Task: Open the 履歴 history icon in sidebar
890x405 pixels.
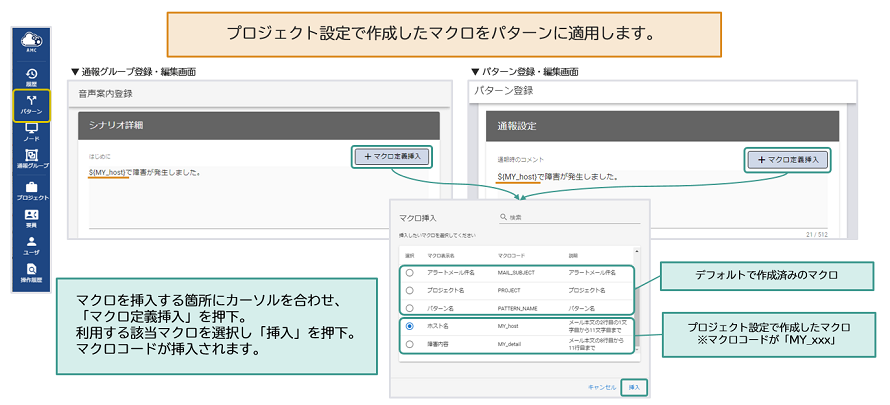Action: [31, 77]
